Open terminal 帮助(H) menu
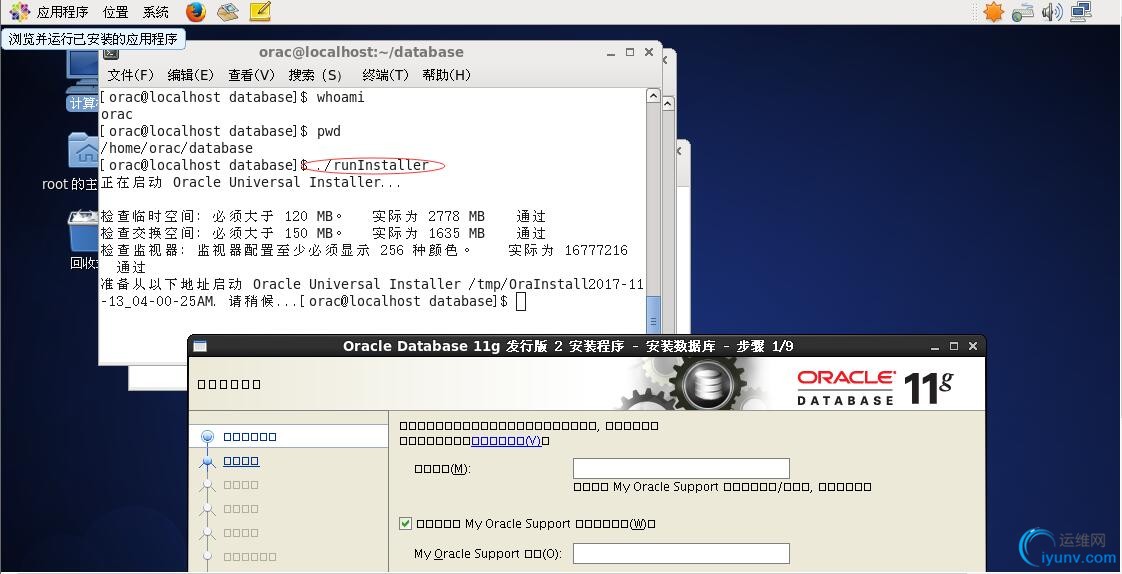The height and width of the screenshot is (574, 1122). tap(447, 75)
